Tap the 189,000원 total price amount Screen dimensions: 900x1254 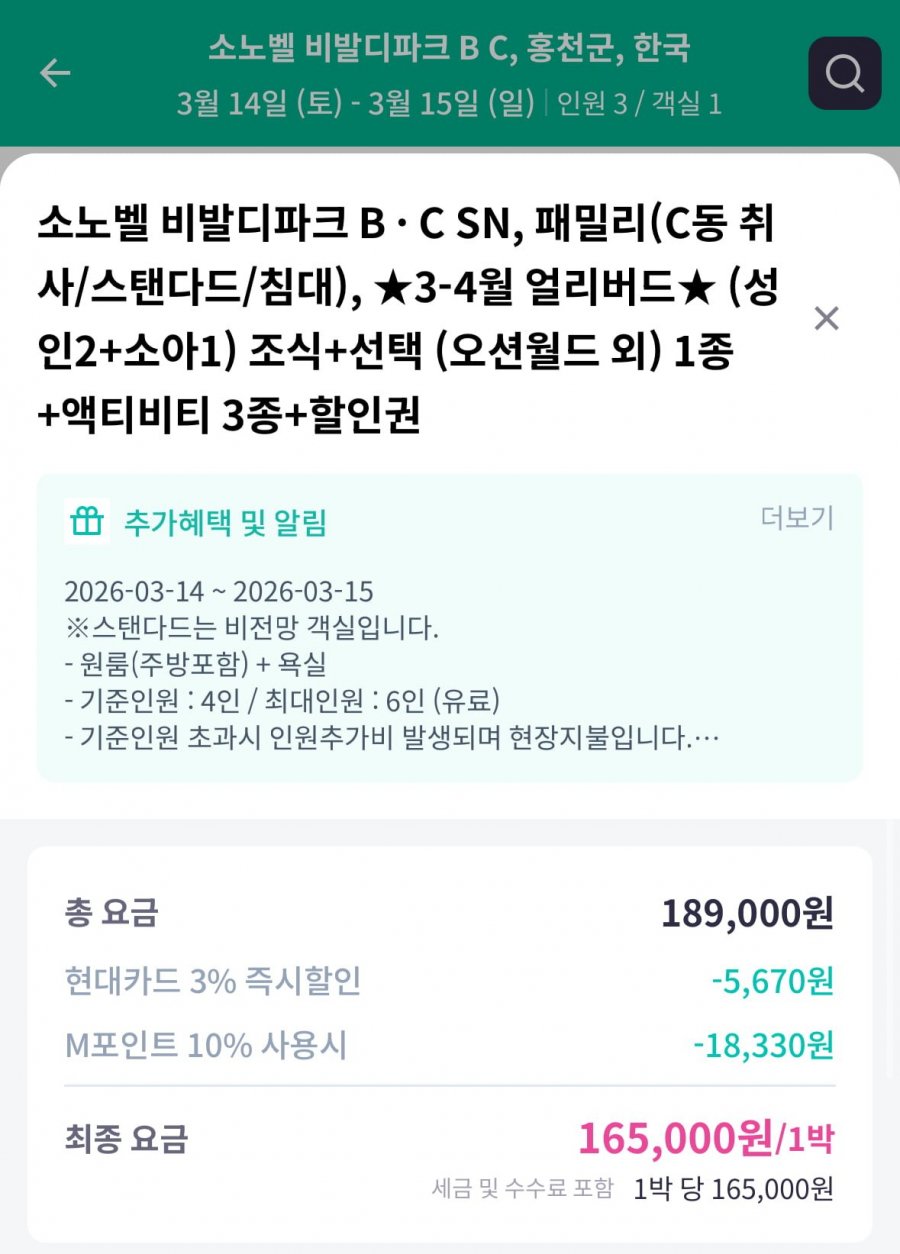click(x=746, y=913)
